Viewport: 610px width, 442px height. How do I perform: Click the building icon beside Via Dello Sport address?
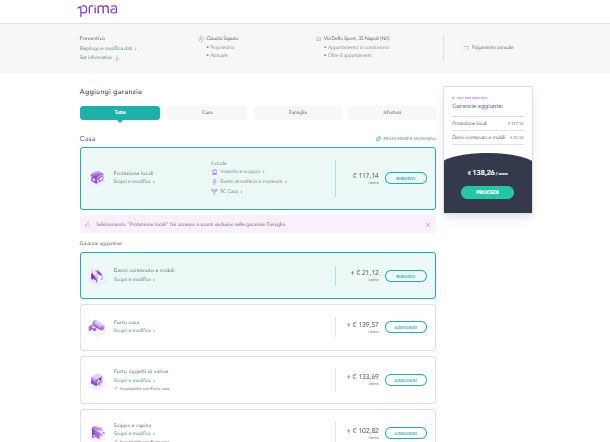318,39
